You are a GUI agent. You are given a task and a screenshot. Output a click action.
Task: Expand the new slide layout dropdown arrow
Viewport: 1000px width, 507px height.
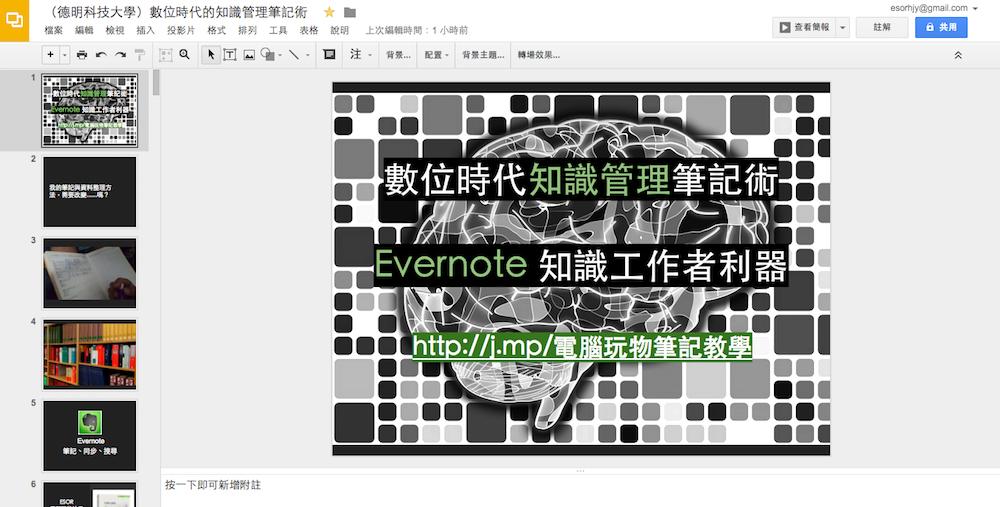click(x=64, y=55)
